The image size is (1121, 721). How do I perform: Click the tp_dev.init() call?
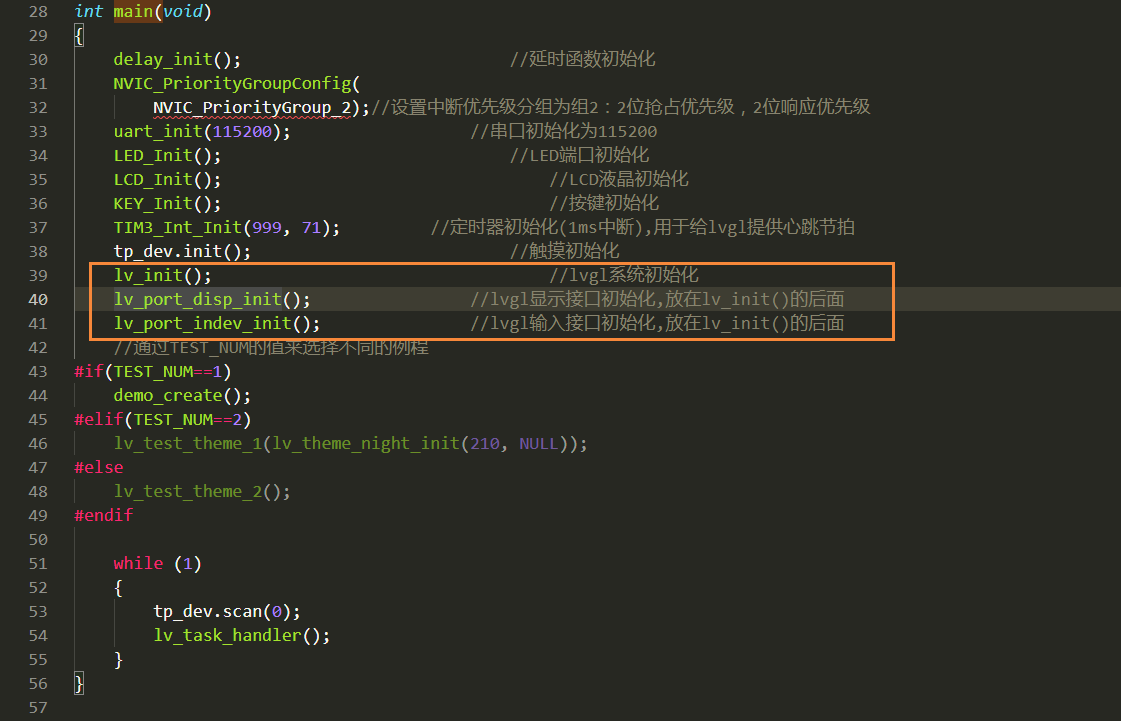pos(182,252)
